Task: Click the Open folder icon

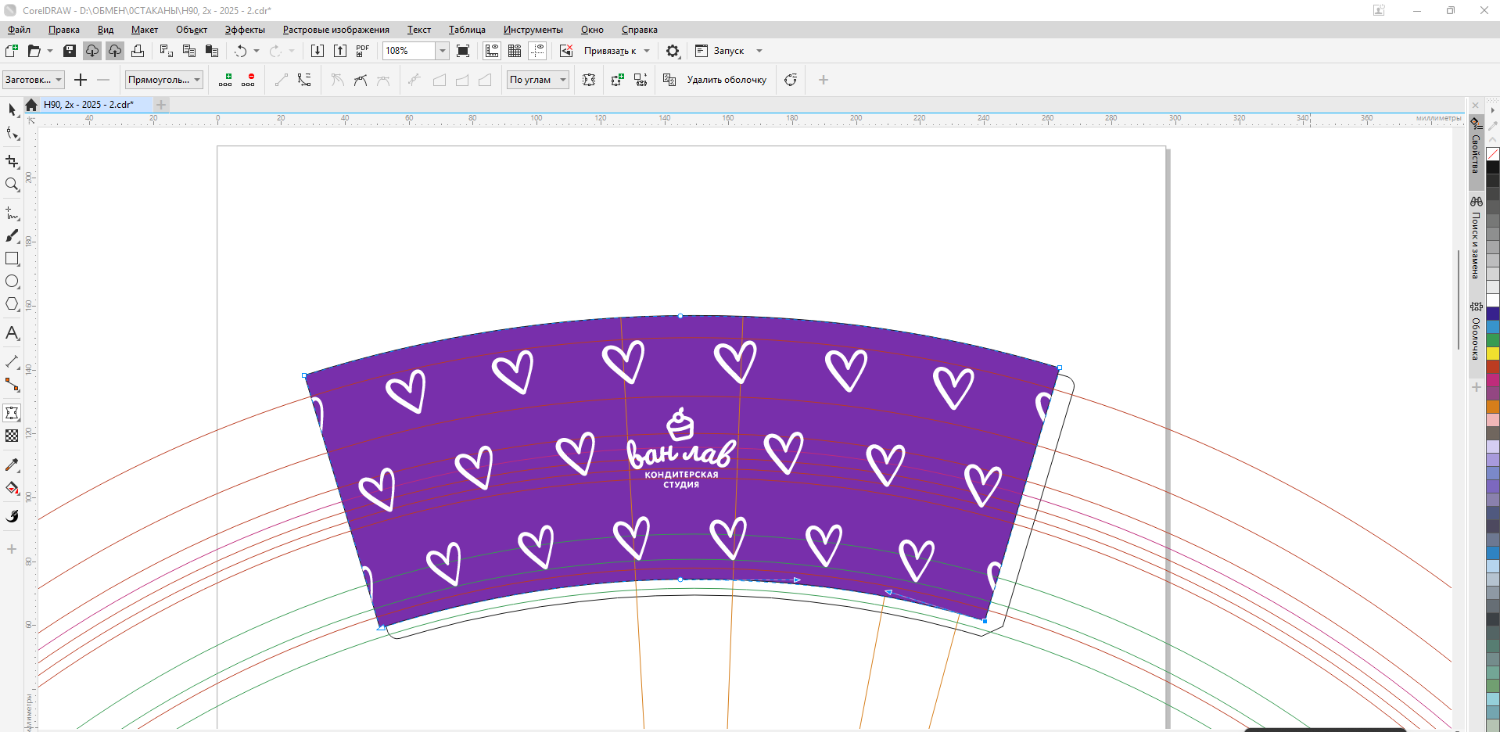Action: [34, 50]
